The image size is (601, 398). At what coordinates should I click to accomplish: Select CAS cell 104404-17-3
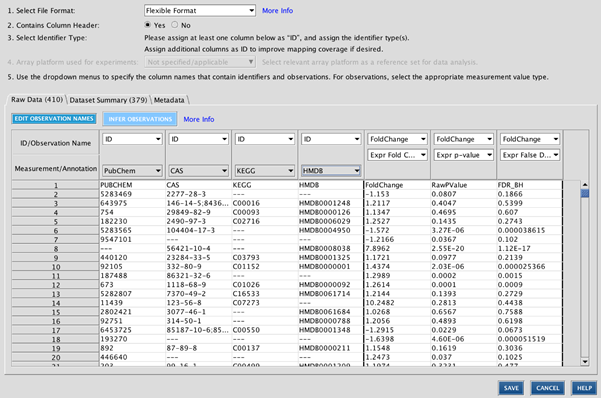[199, 230]
